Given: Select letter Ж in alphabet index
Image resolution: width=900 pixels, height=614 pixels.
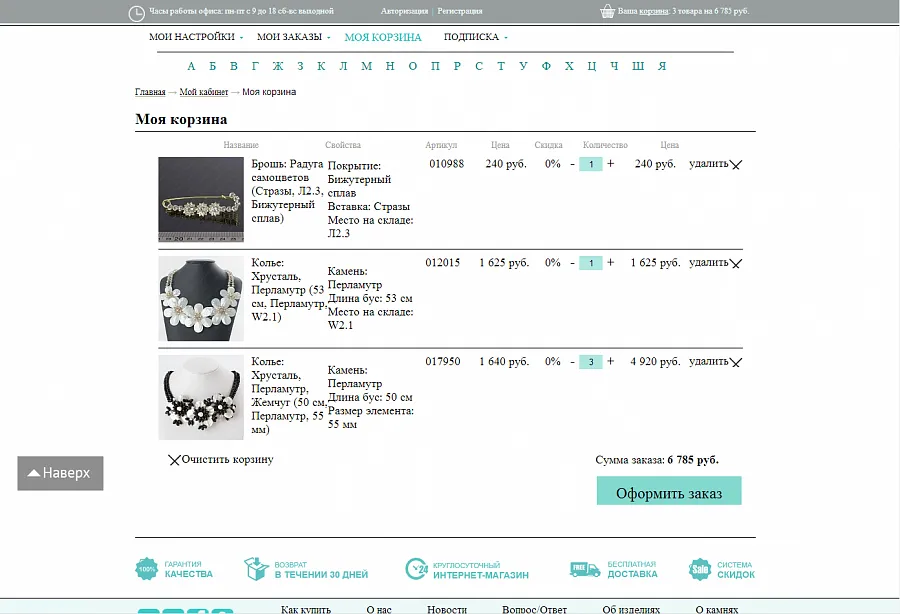Looking at the screenshot, I should click(278, 66).
